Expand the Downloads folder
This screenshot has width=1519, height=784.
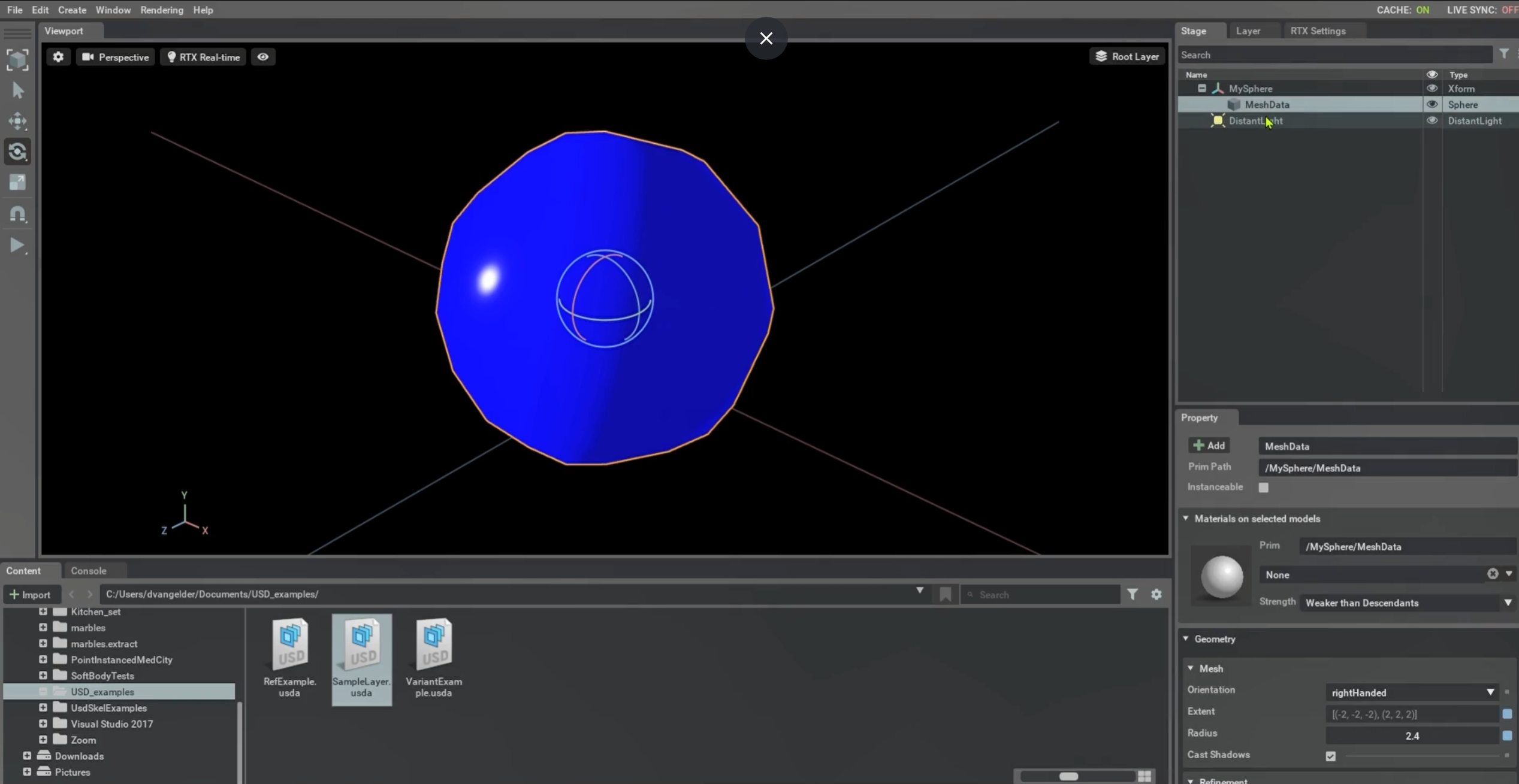27,756
